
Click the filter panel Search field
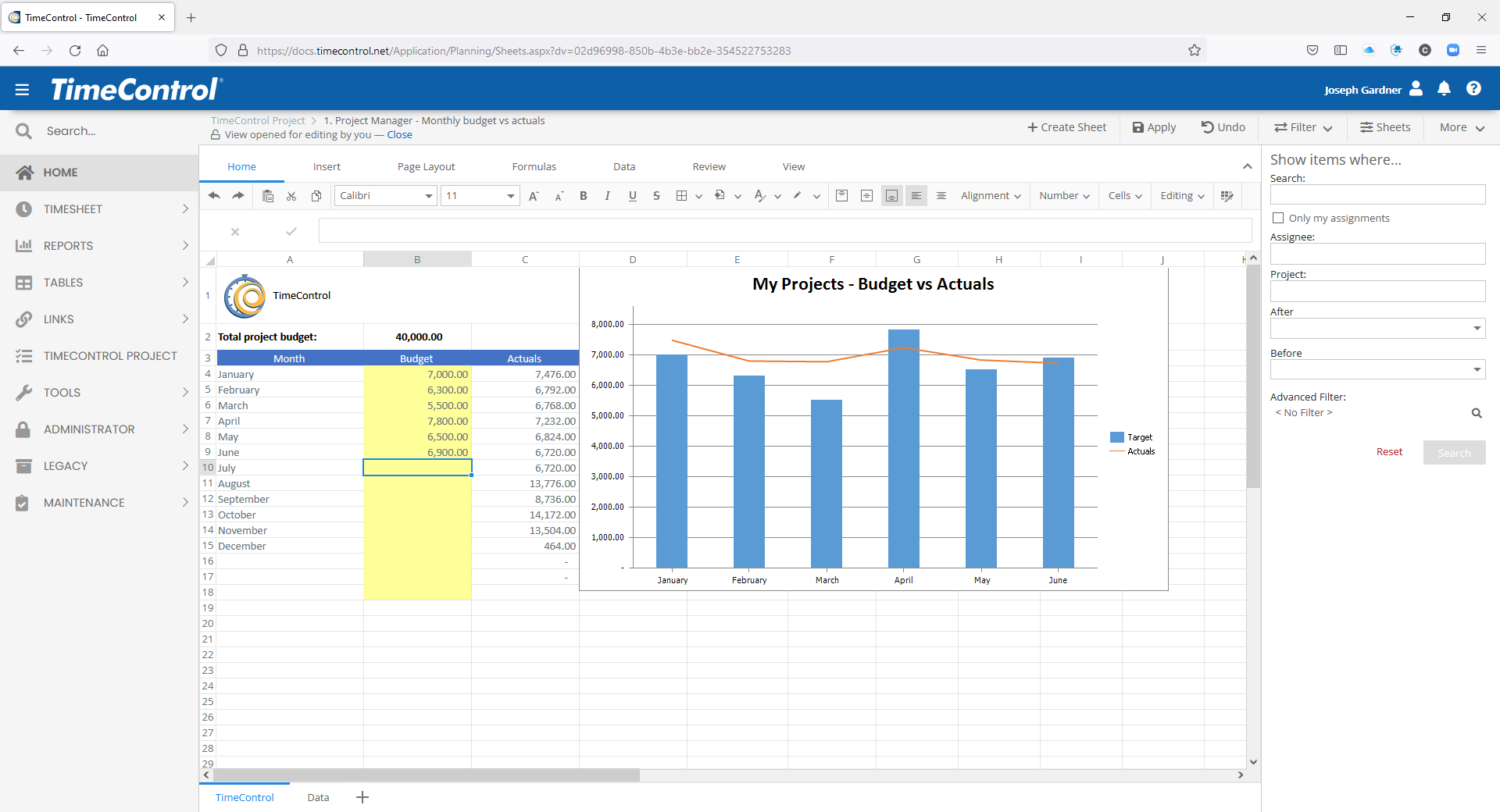(x=1377, y=194)
